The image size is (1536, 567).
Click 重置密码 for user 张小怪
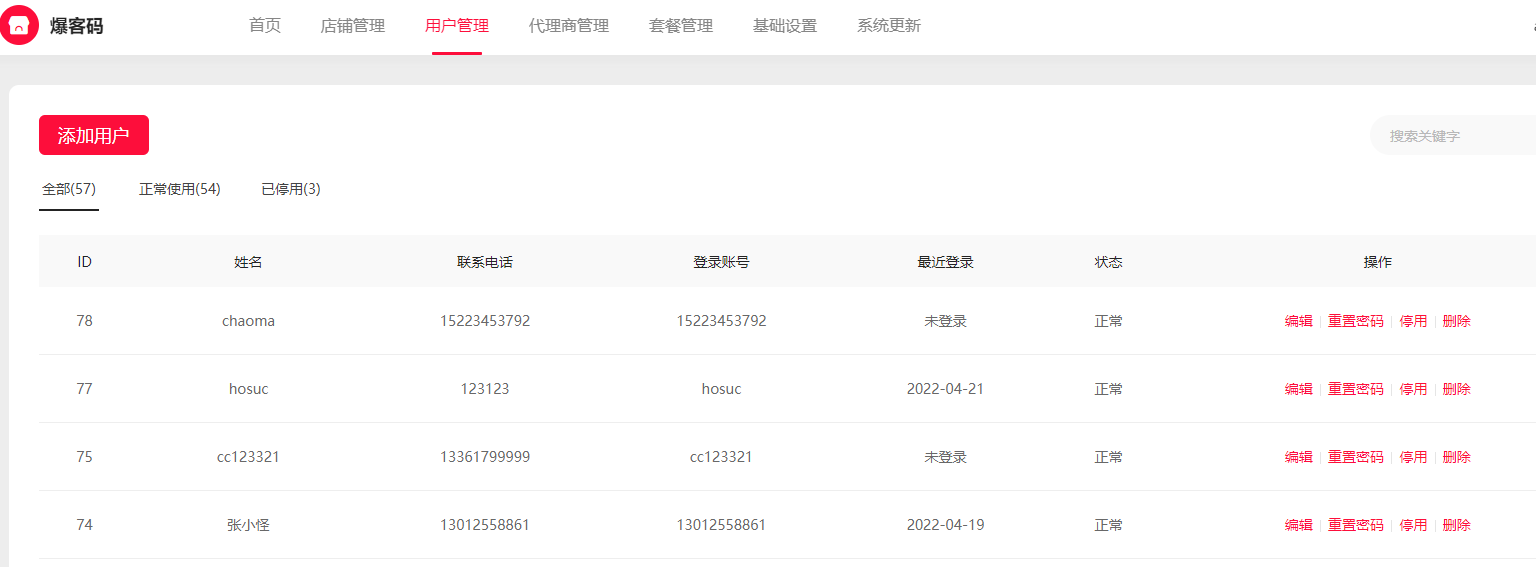(x=1355, y=525)
